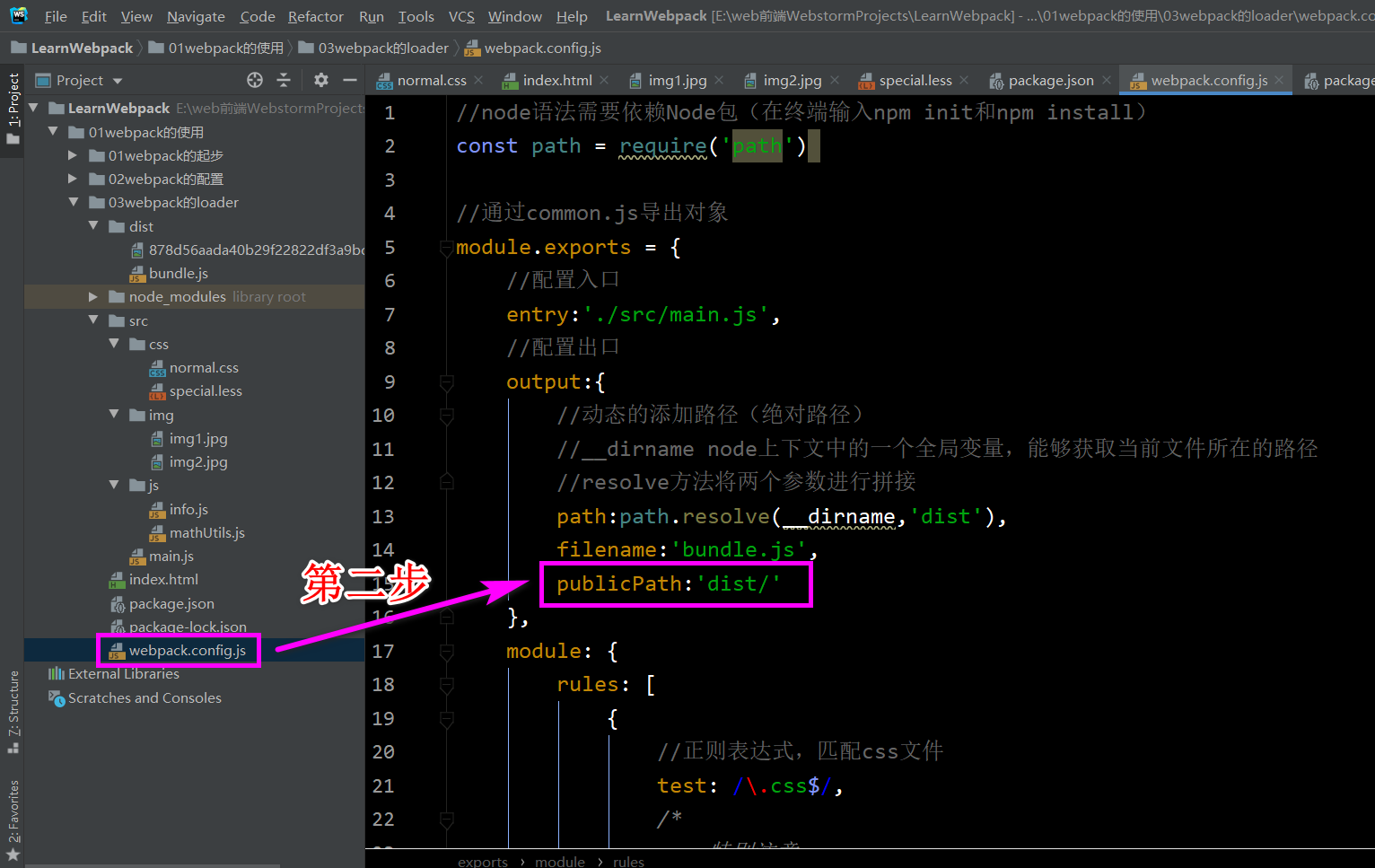Select img1.jpg in project tree
The width and height of the screenshot is (1375, 868).
coord(198,438)
